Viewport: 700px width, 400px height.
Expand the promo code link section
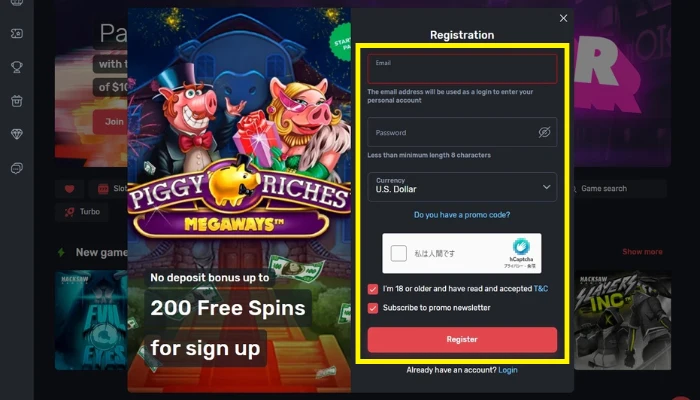(x=462, y=215)
